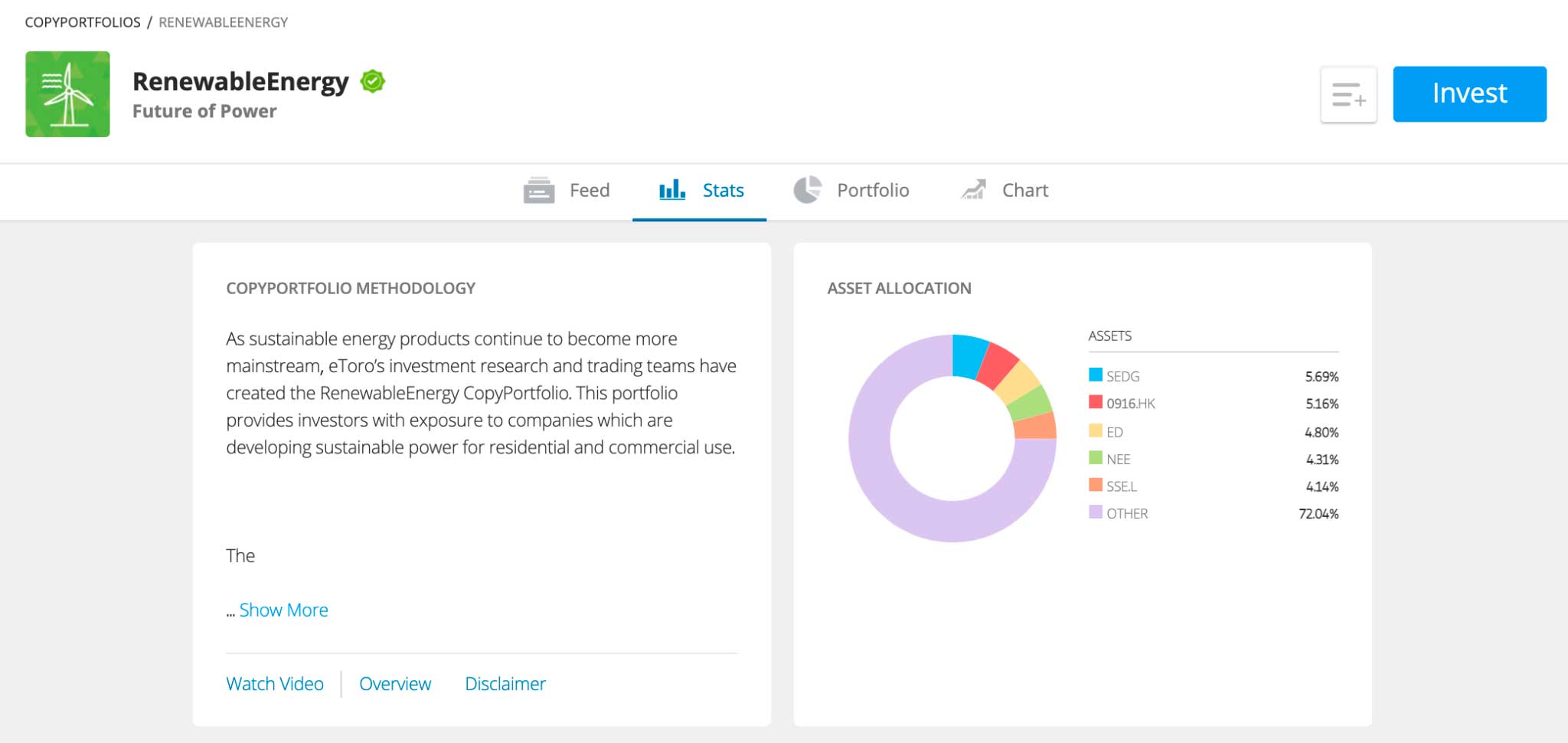The width and height of the screenshot is (1568, 743).
Task: Click the Portfolio pie icon
Action: click(x=807, y=190)
